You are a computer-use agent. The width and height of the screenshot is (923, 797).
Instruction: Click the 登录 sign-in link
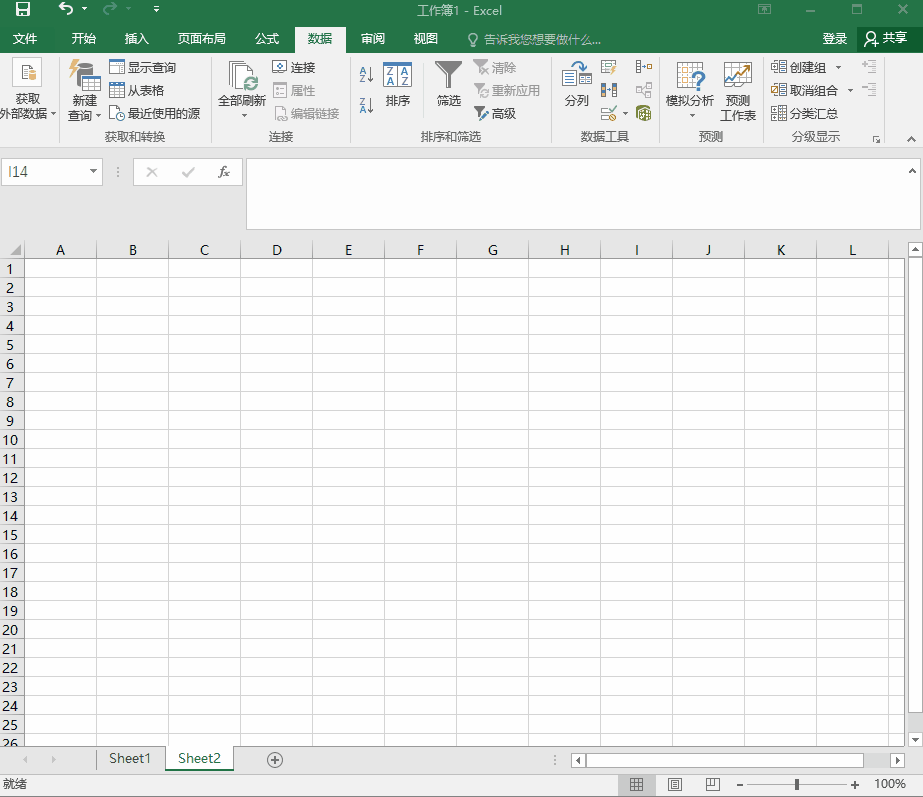(x=834, y=39)
